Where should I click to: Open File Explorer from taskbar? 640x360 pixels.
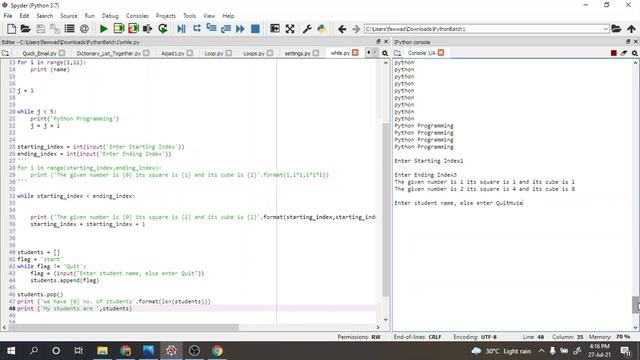(x=102, y=351)
